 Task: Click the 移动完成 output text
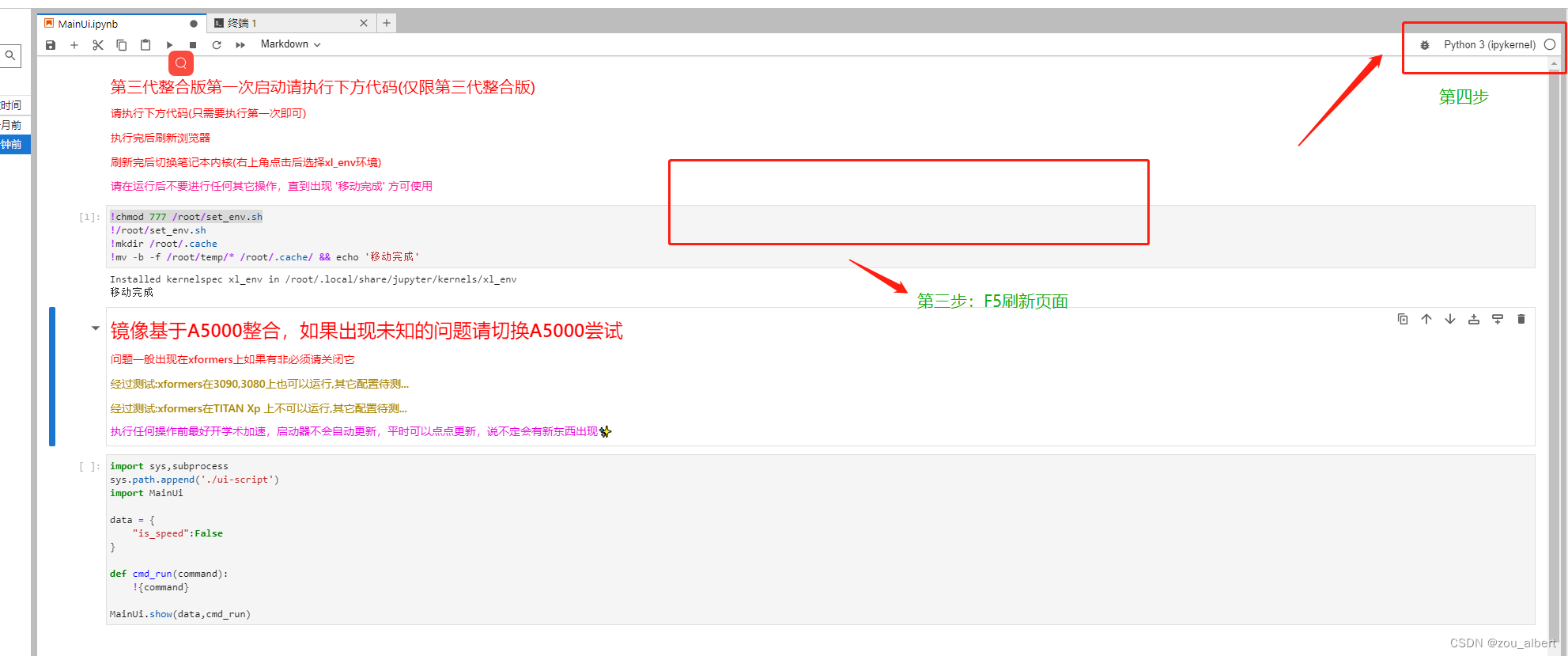click(x=132, y=292)
